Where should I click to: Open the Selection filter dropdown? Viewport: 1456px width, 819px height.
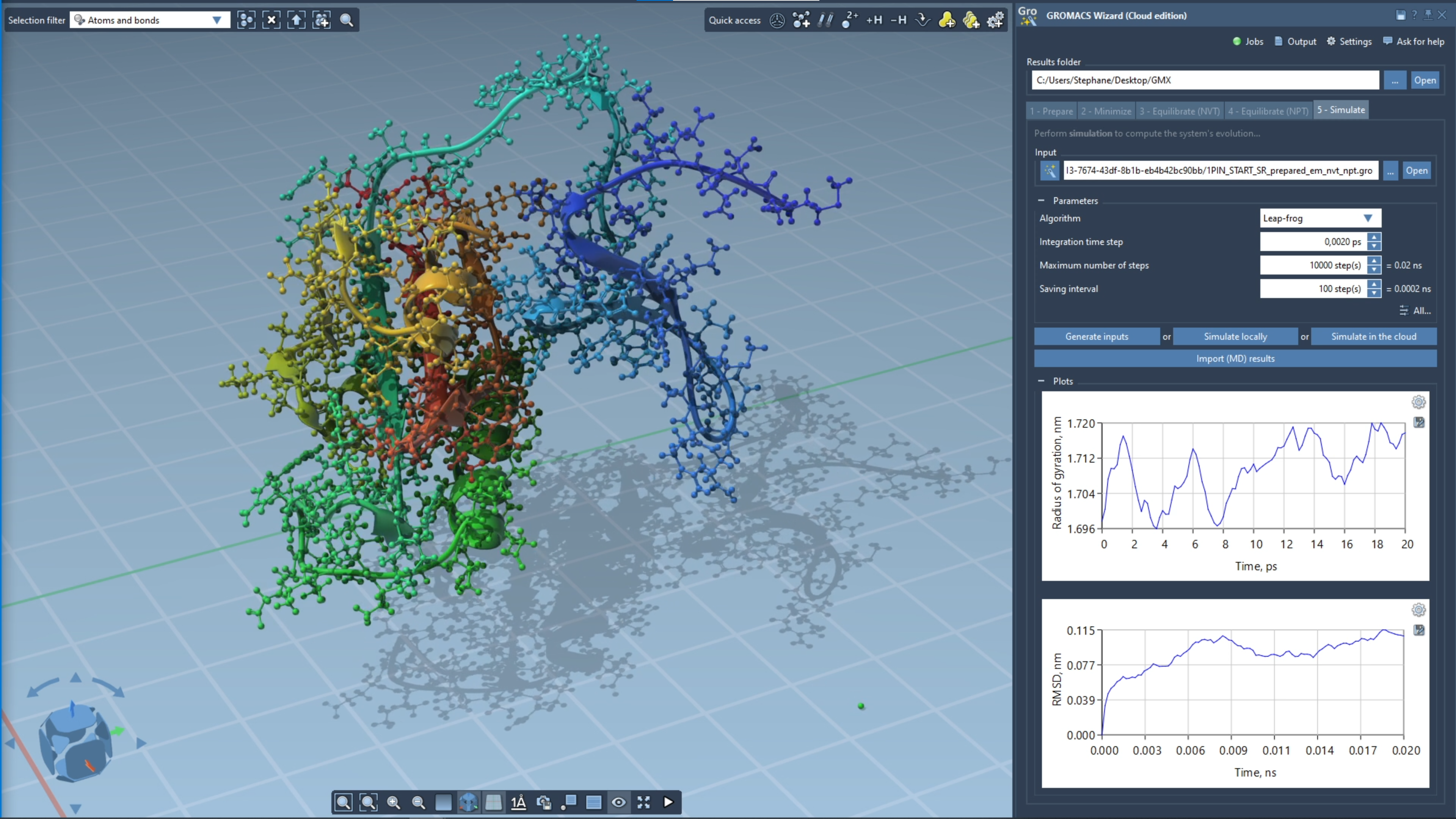150,20
